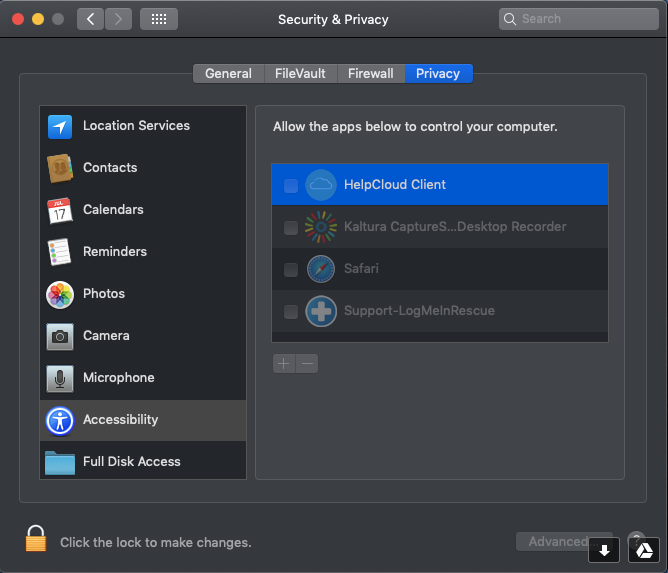Tick the Safari checkbox

291,269
